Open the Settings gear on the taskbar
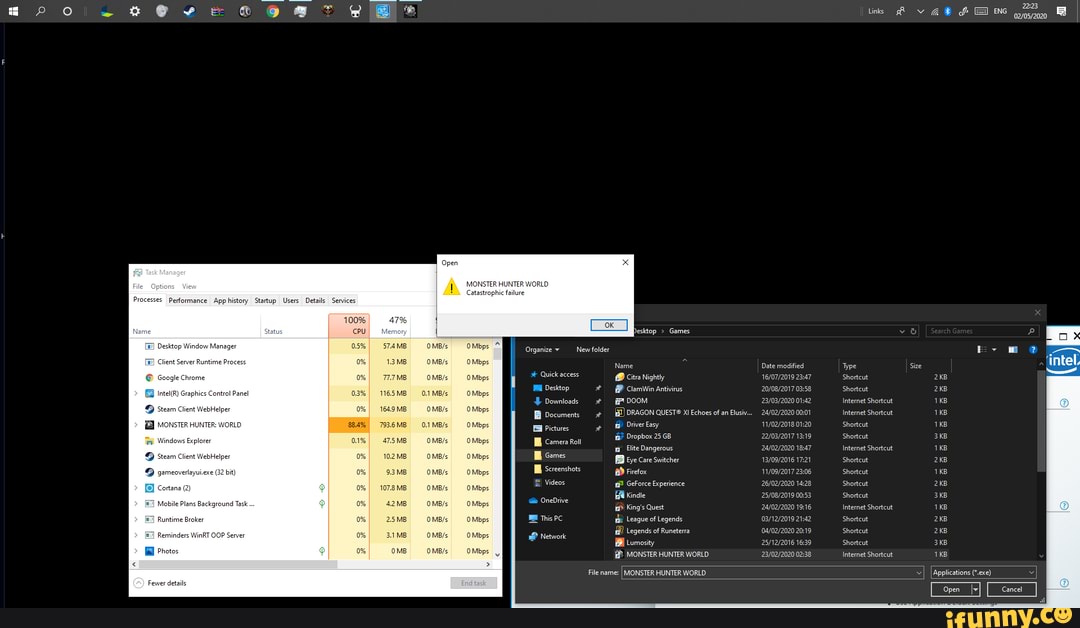1080x628 pixels. (x=135, y=11)
